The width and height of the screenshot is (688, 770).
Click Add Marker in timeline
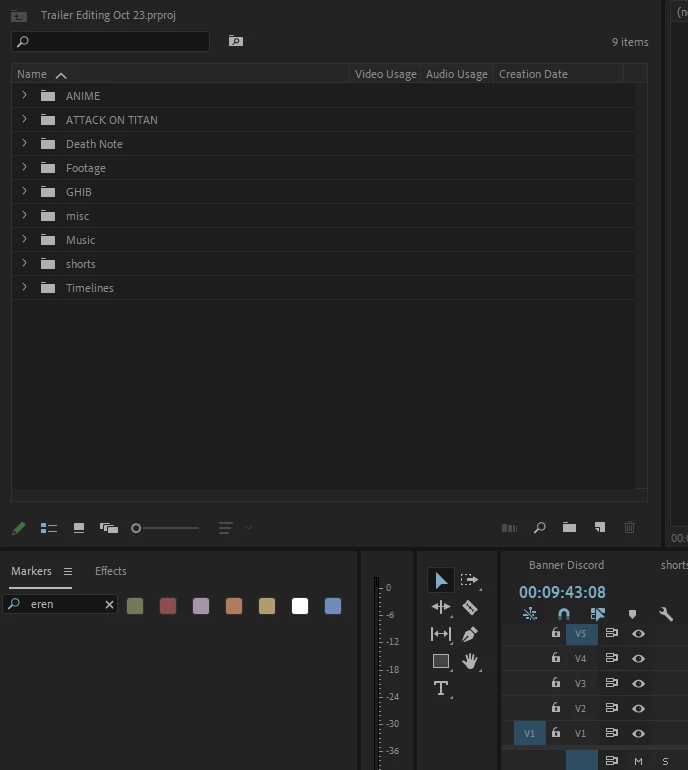[632, 614]
